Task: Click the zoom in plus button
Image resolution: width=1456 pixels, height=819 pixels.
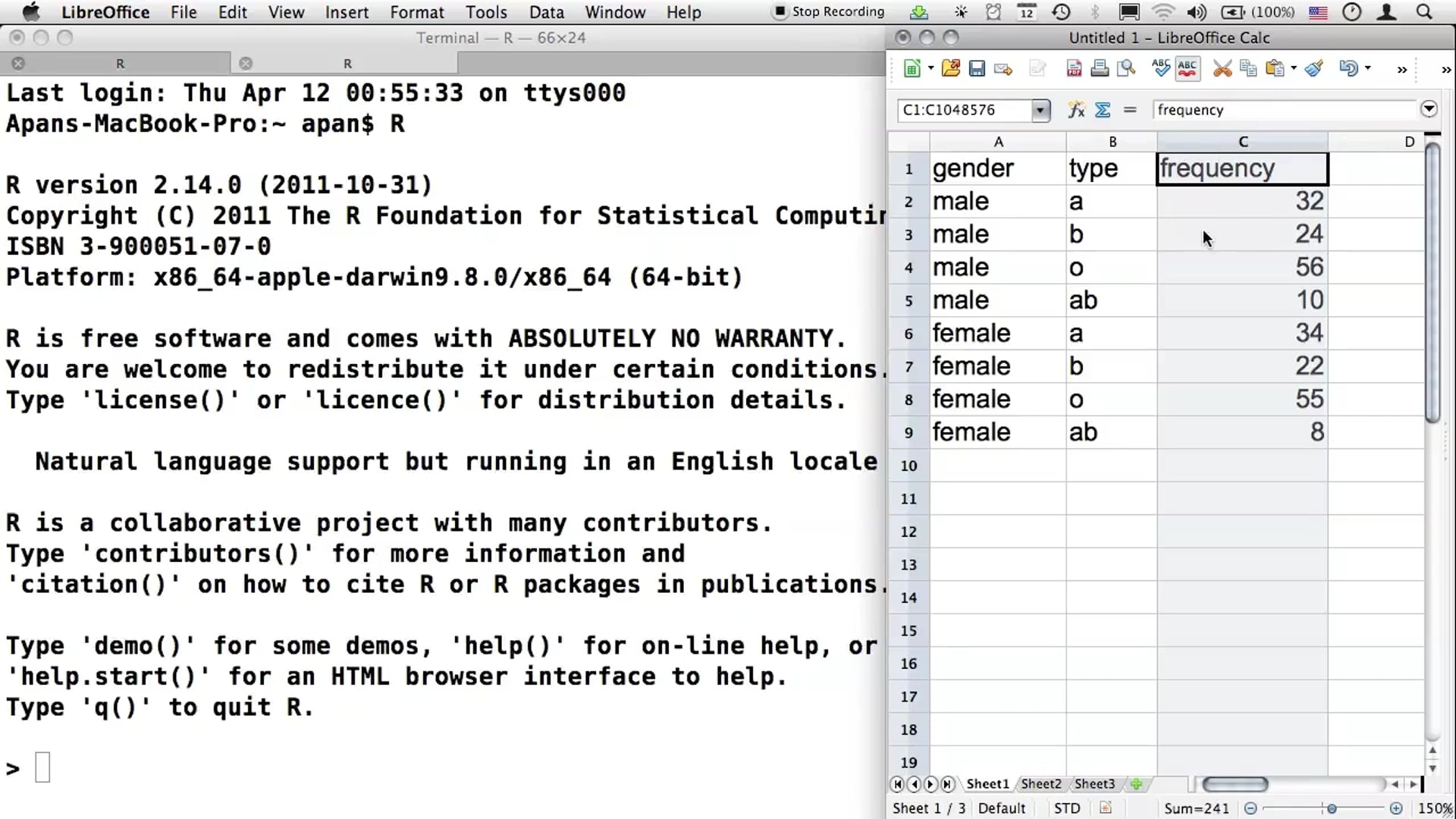Action: [1396, 808]
